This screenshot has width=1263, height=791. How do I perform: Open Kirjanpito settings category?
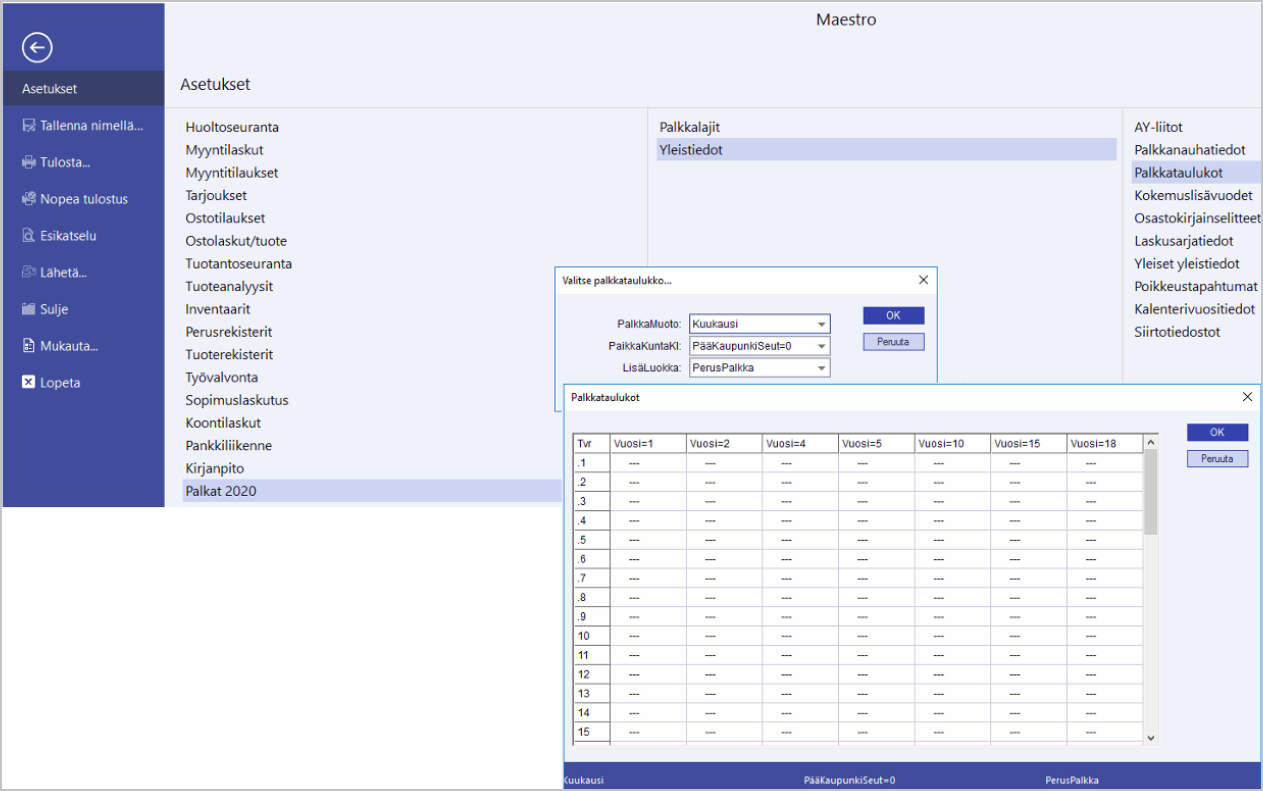tap(214, 468)
